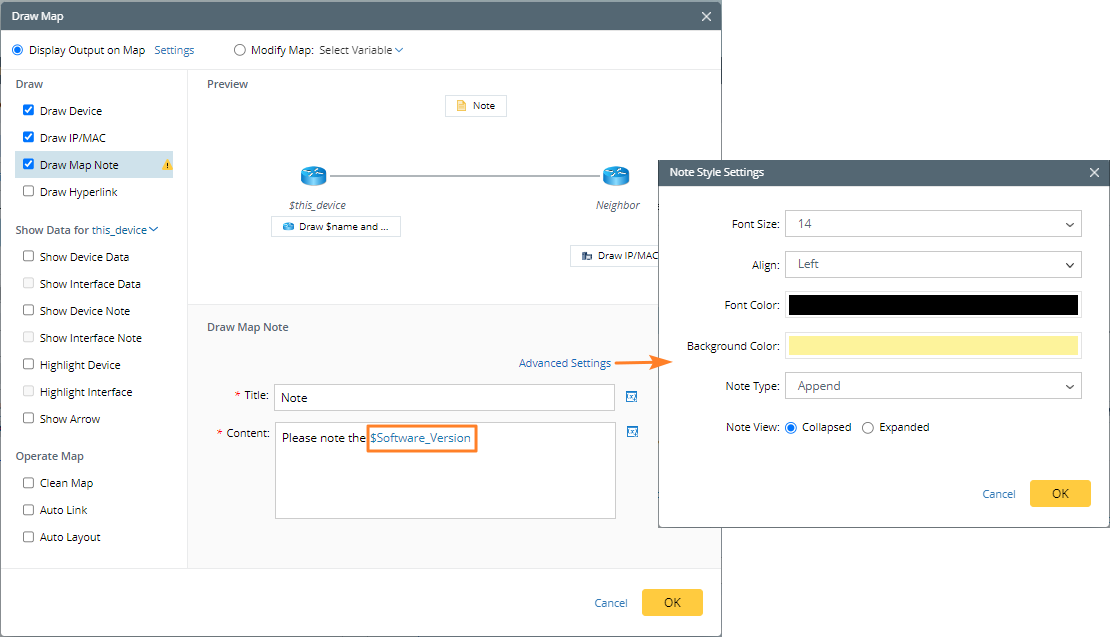Click Cancel in the Draw Map dialog
Screen dimensions: 1111x637
611,603
